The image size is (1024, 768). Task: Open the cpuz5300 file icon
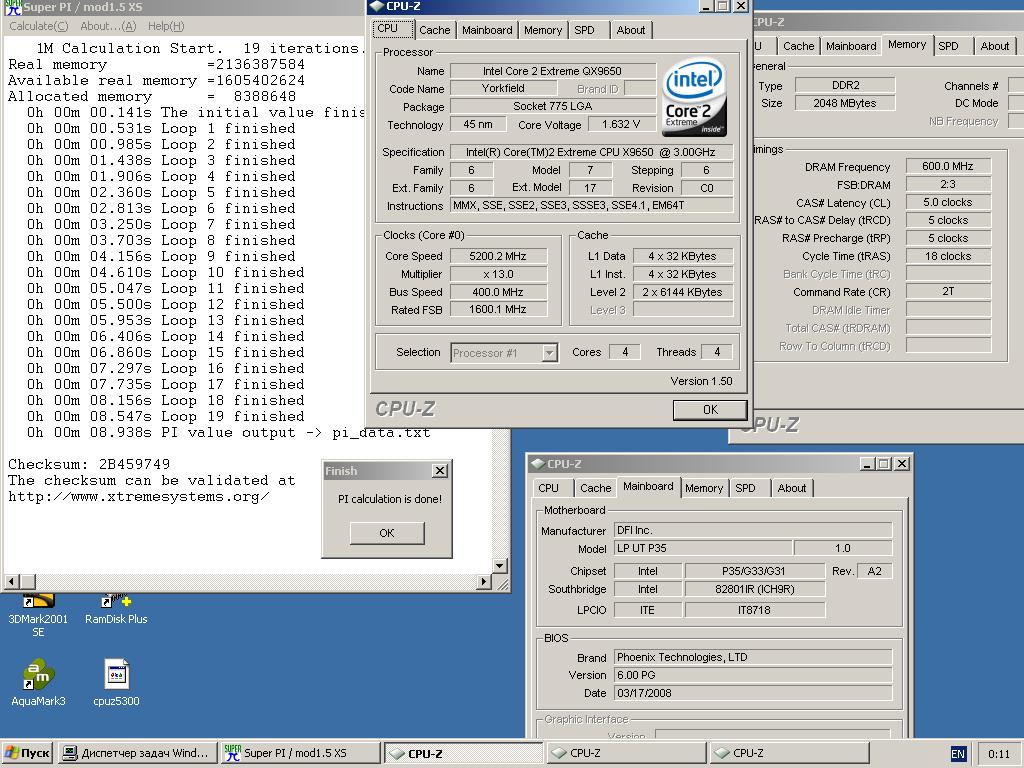[116, 683]
